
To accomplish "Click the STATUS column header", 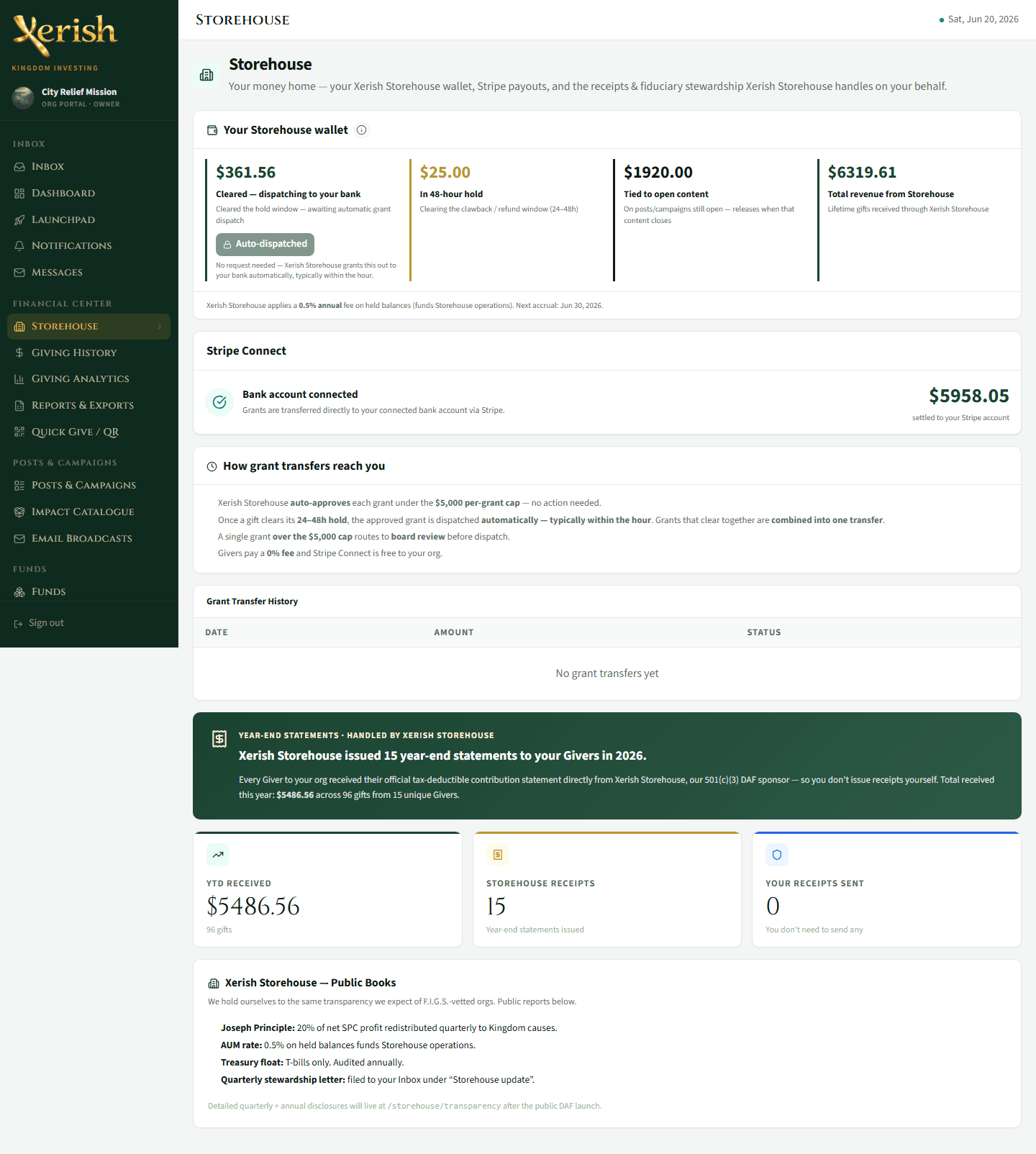I will 764,633.
